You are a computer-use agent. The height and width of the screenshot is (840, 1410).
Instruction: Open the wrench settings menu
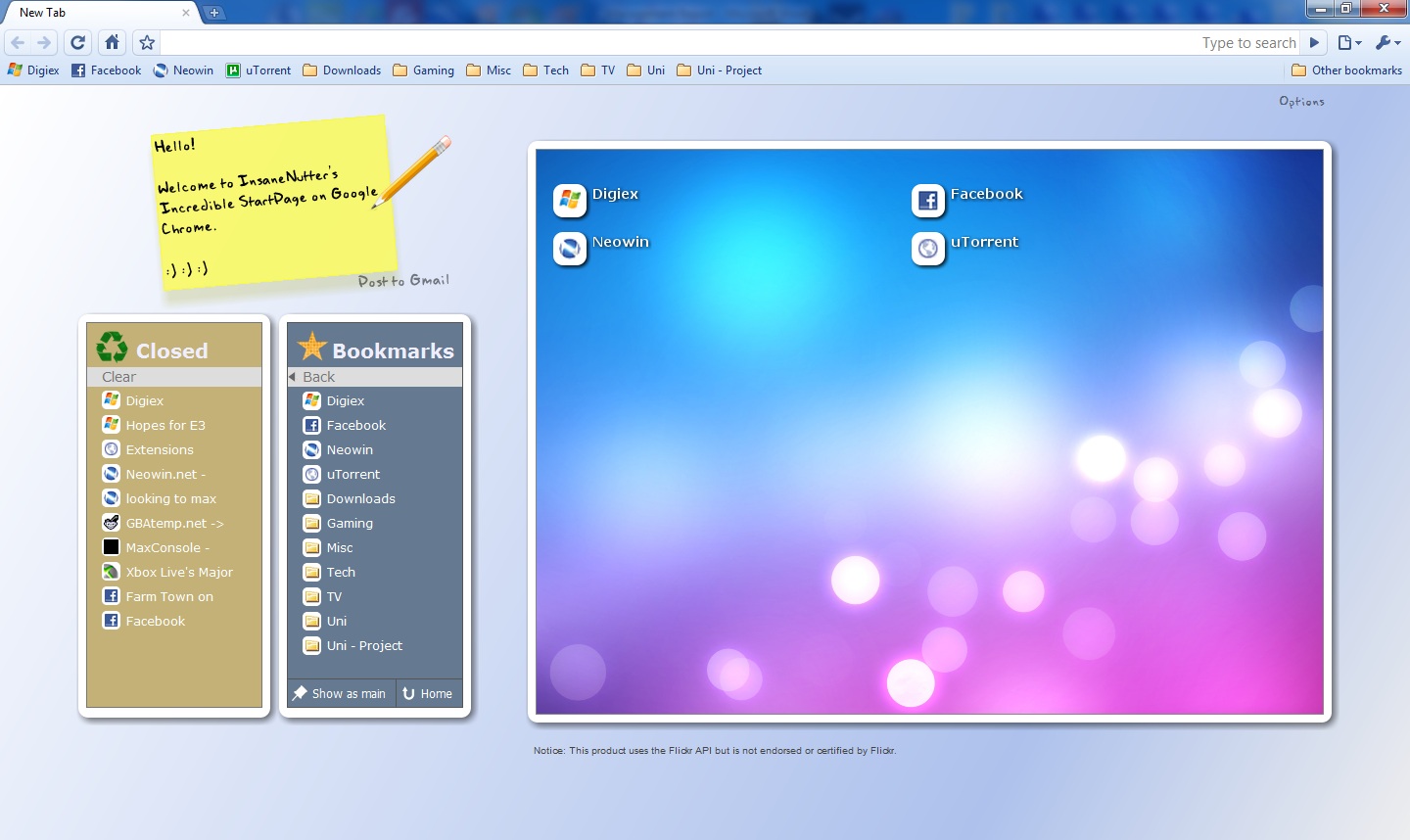pyautogui.click(x=1386, y=42)
